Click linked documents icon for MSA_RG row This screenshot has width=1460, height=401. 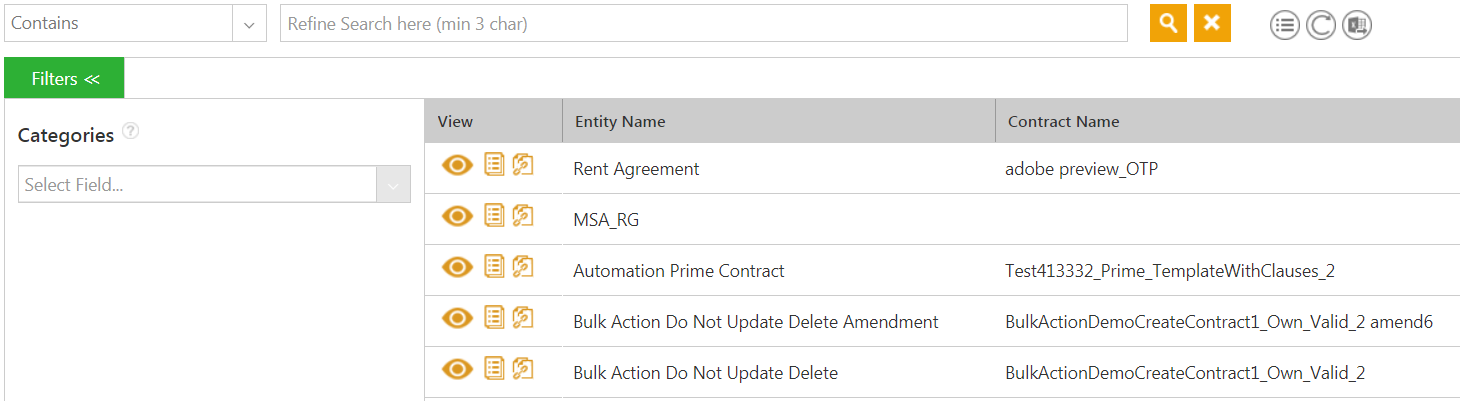pos(522,215)
